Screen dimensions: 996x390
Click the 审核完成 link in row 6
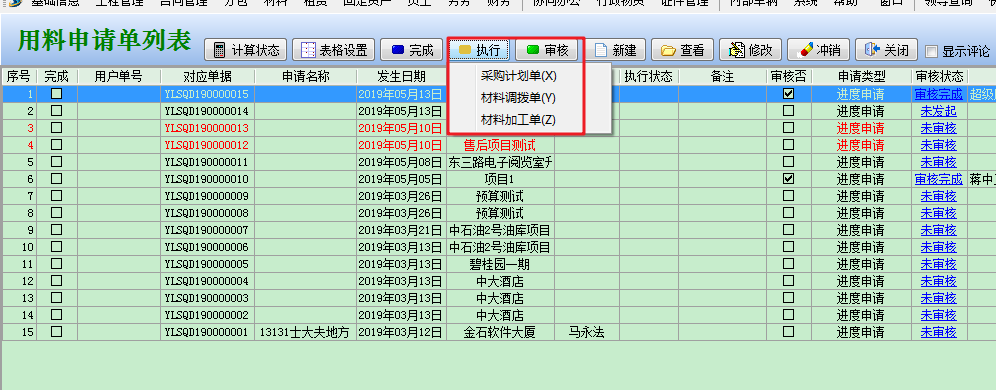coord(939,179)
